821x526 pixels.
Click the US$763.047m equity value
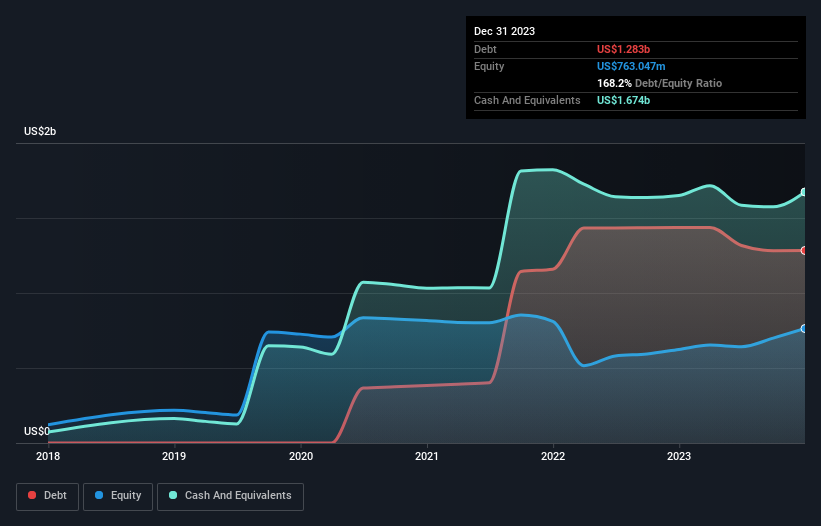[631, 66]
